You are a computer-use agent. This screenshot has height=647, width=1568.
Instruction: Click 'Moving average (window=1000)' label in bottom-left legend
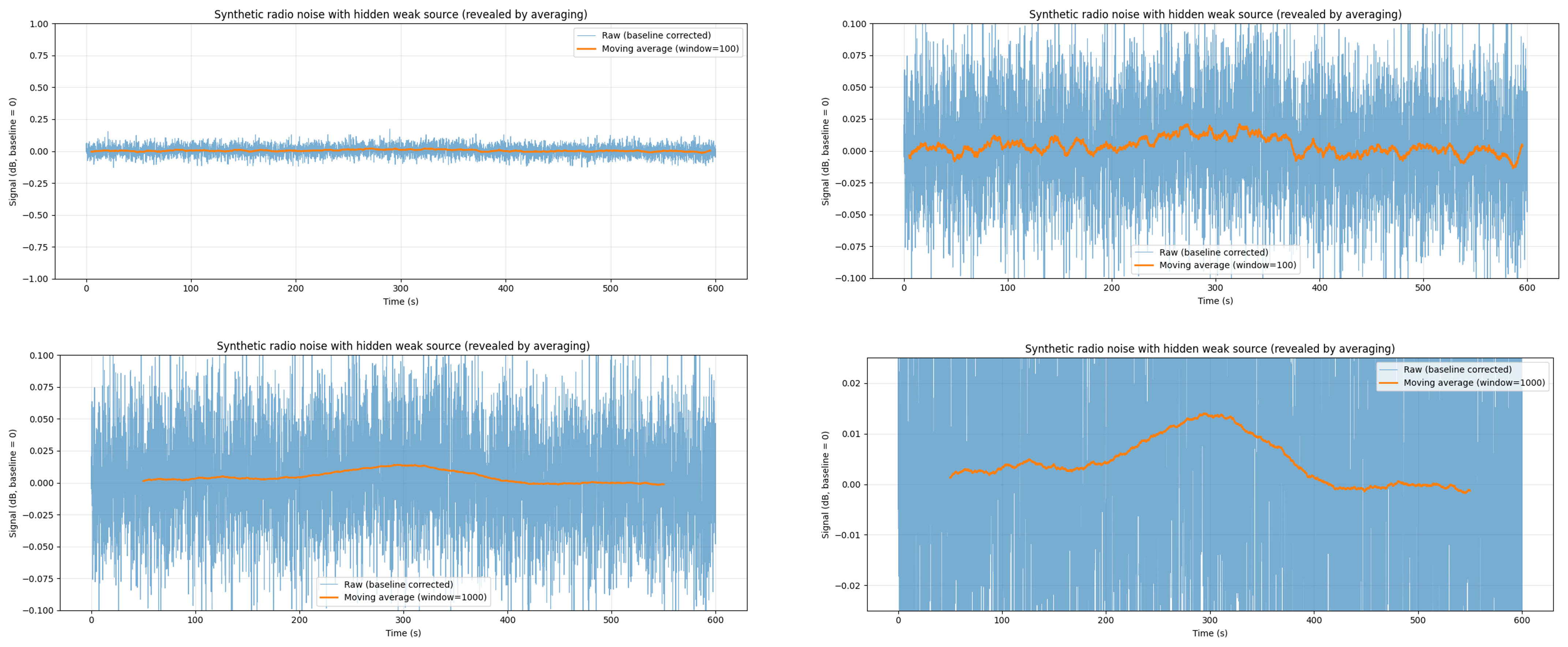pyautogui.click(x=415, y=597)
